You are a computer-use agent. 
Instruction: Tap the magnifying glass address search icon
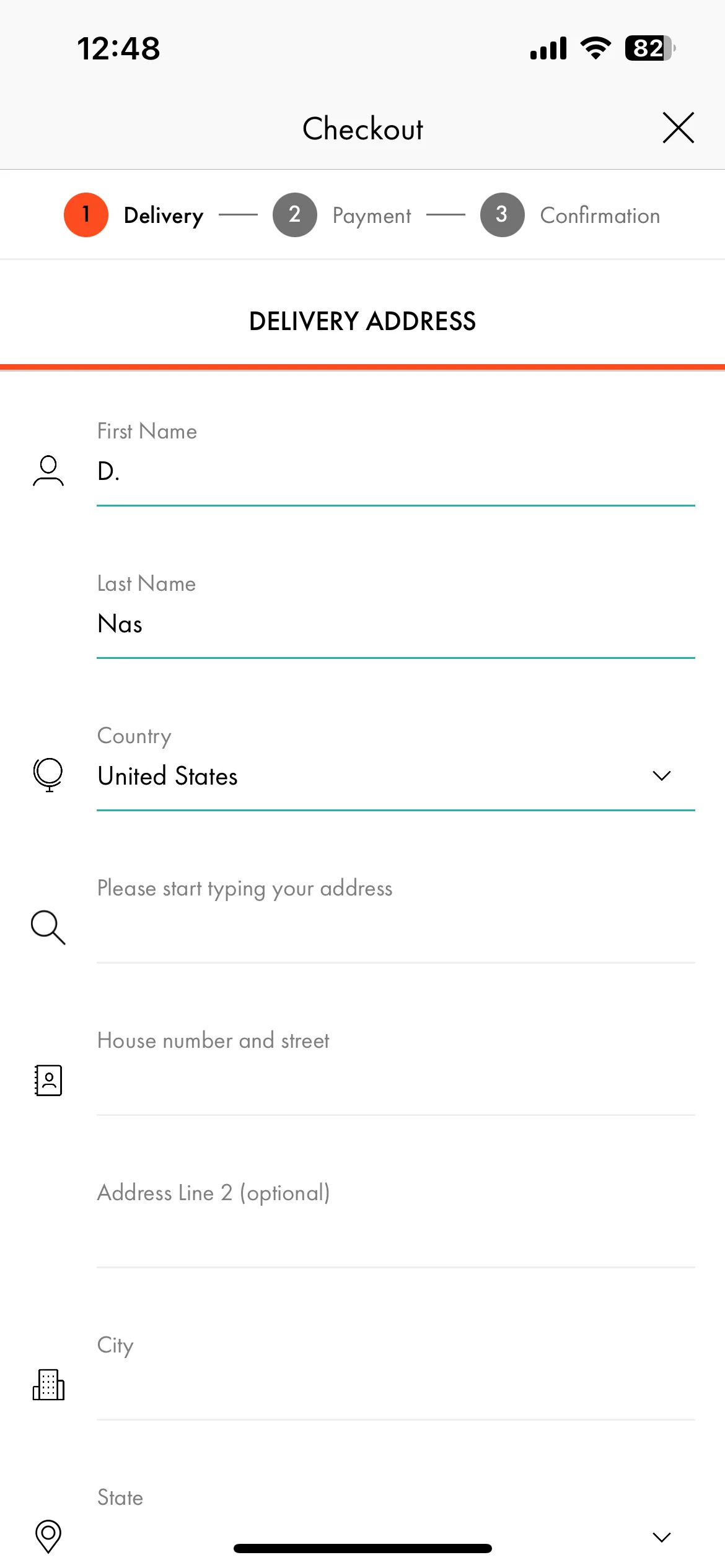[48, 927]
